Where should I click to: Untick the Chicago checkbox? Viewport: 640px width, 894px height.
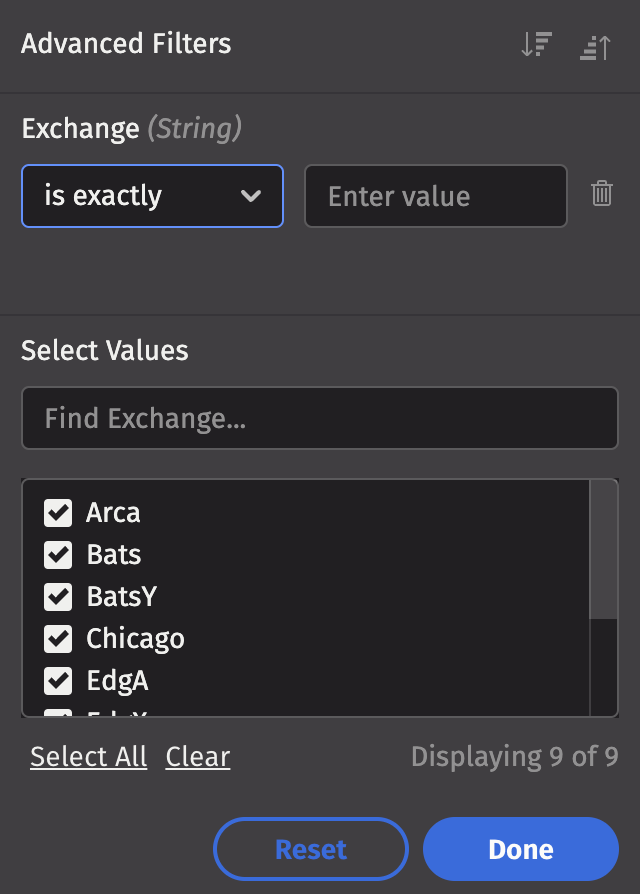coord(58,639)
